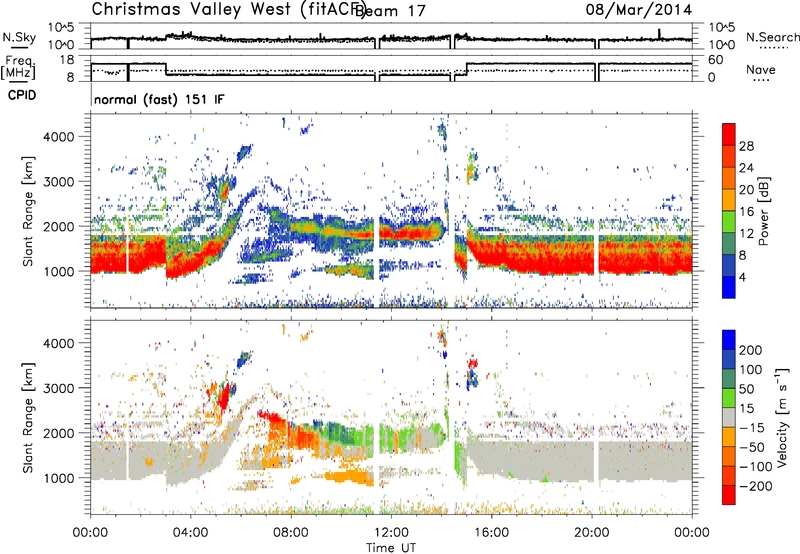
Task: Pick the blue bottom segment of power colorbar
Action: click(x=729, y=287)
